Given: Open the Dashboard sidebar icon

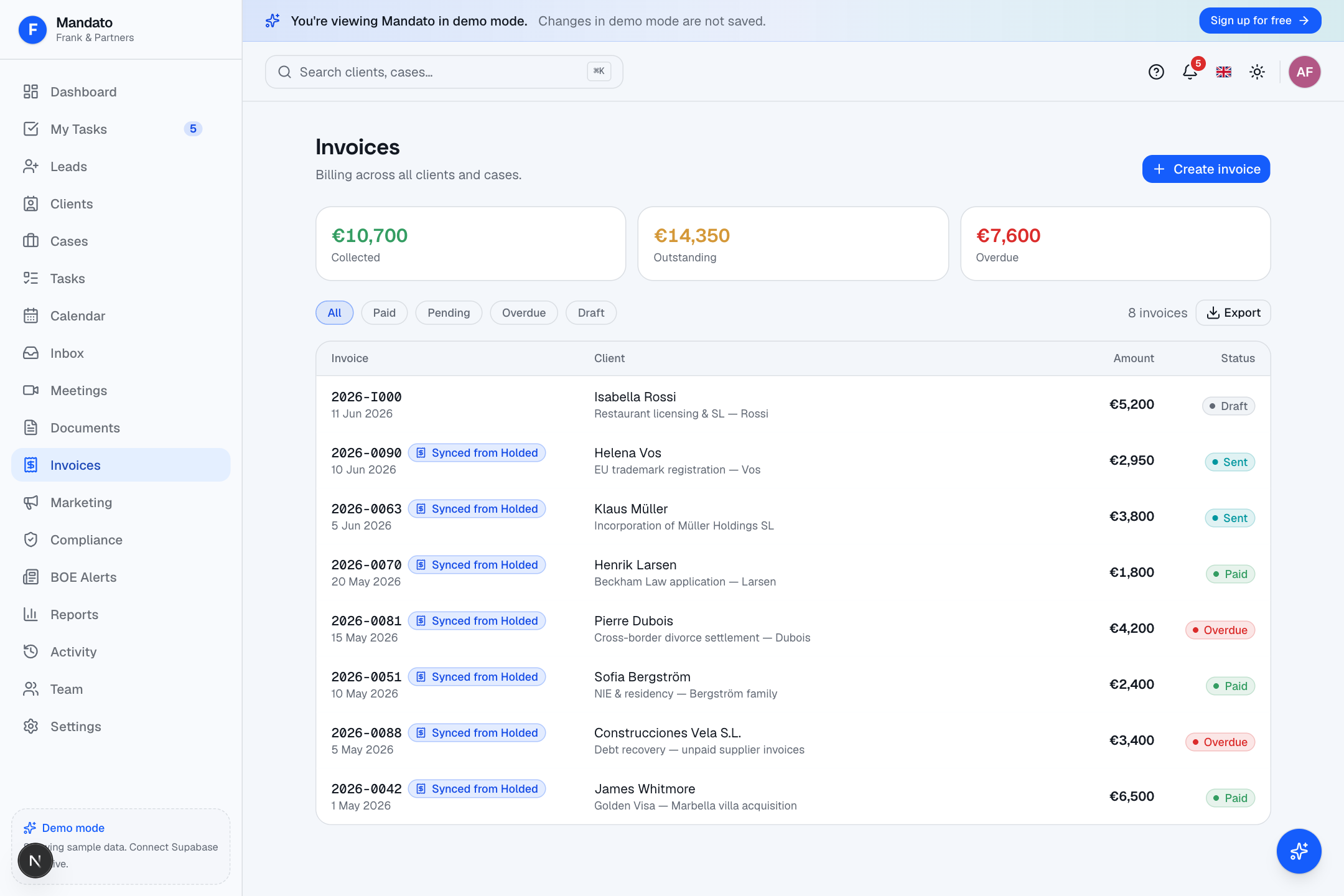Looking at the screenshot, I should pyautogui.click(x=30, y=91).
